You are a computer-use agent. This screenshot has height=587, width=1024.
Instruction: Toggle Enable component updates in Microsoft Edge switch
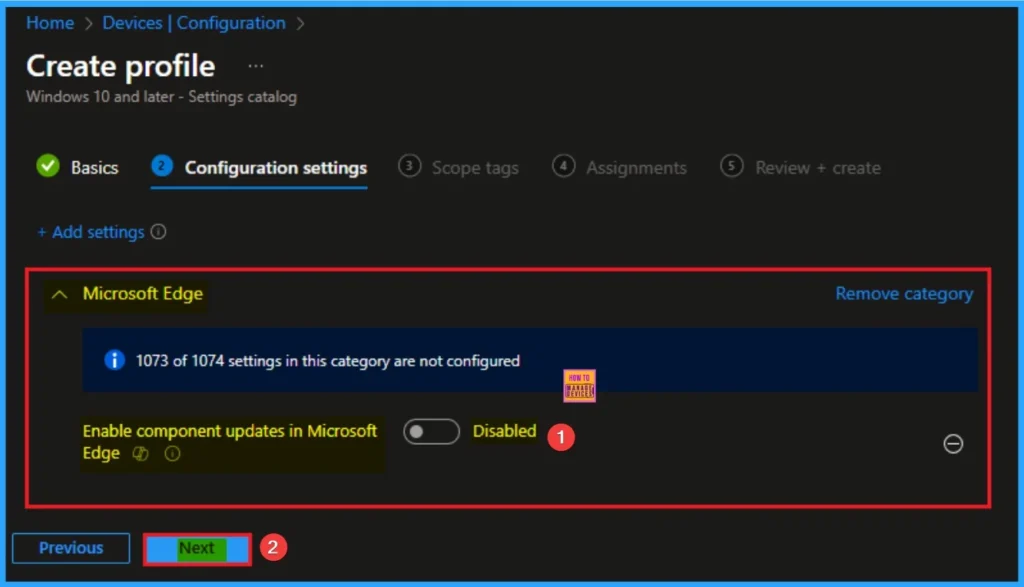pos(431,432)
